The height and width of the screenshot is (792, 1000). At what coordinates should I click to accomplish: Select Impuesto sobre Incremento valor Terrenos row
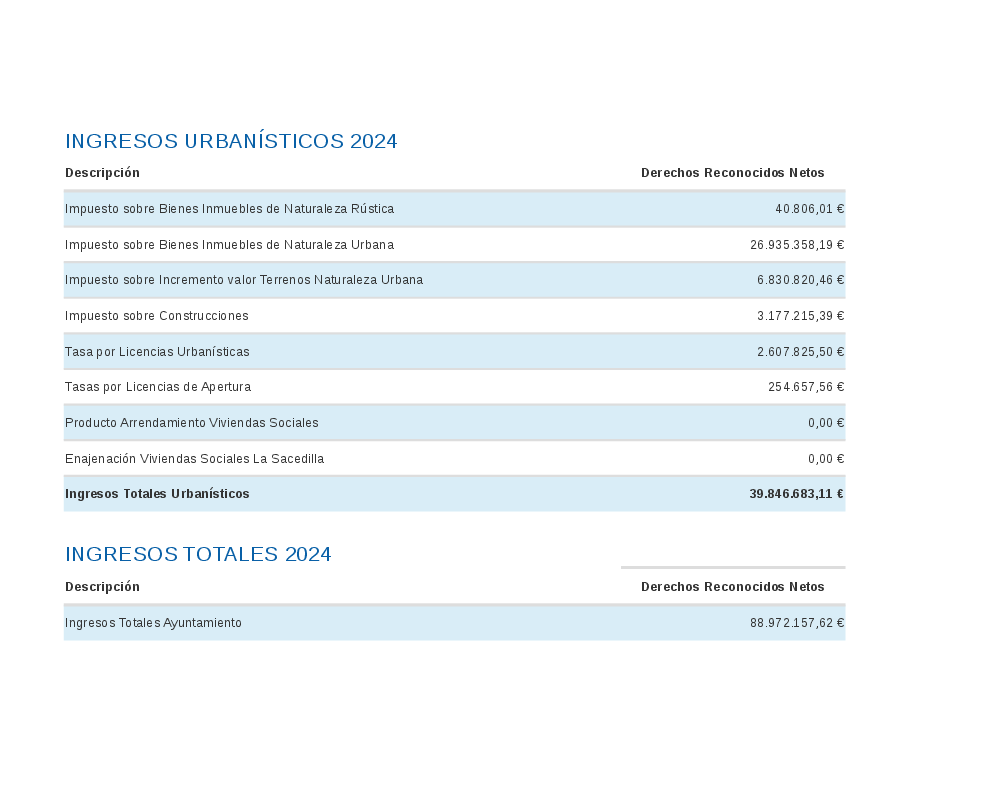(x=243, y=280)
